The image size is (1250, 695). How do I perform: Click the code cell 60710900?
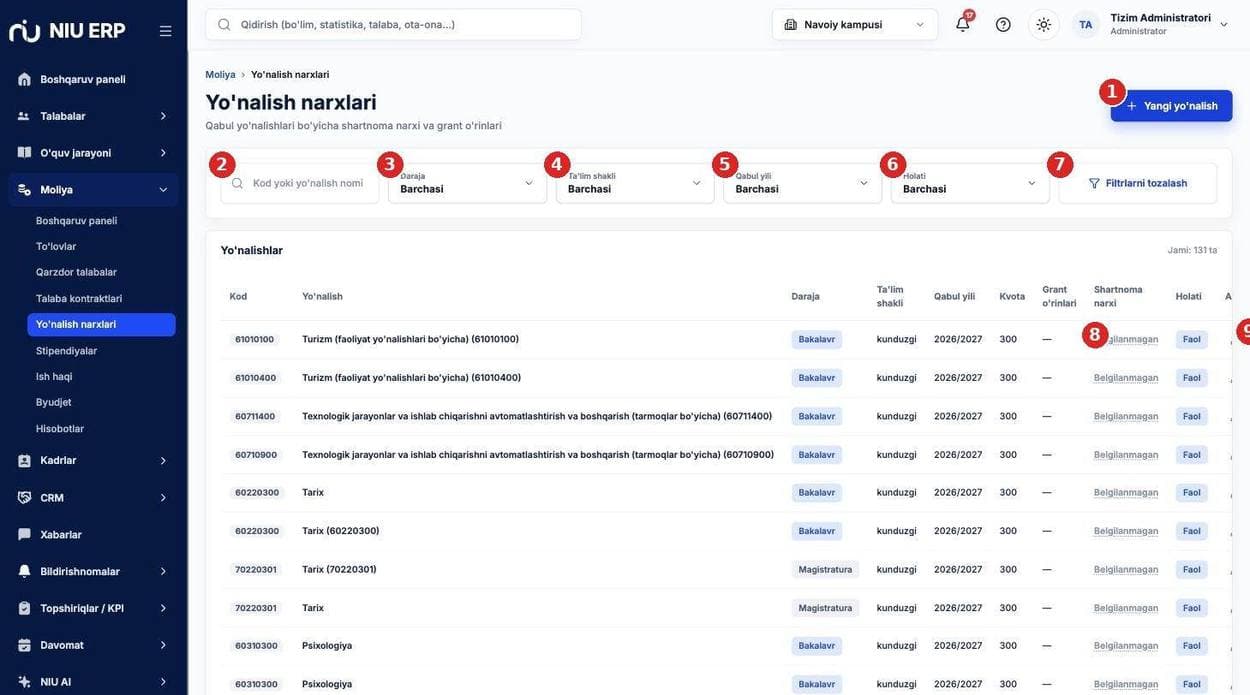(x=256, y=455)
